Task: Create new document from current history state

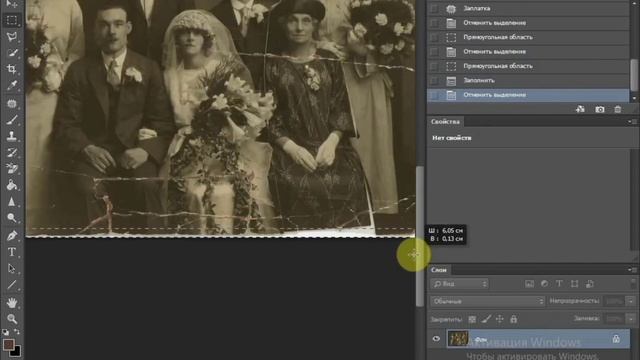Action: 580,109
